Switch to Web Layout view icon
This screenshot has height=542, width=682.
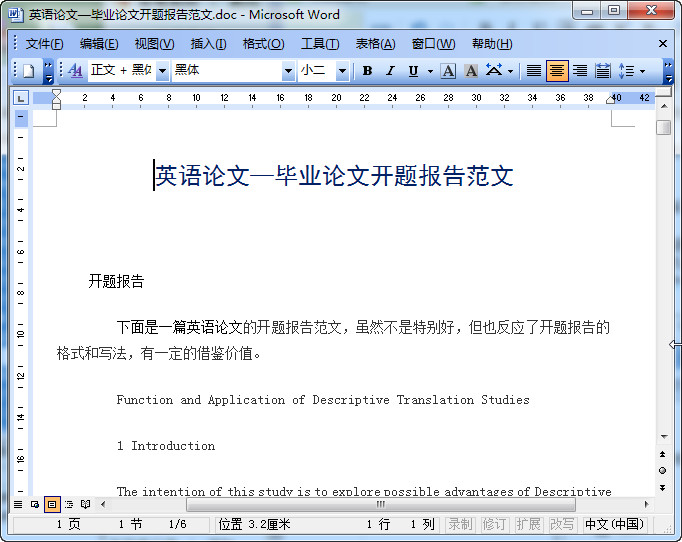point(35,504)
